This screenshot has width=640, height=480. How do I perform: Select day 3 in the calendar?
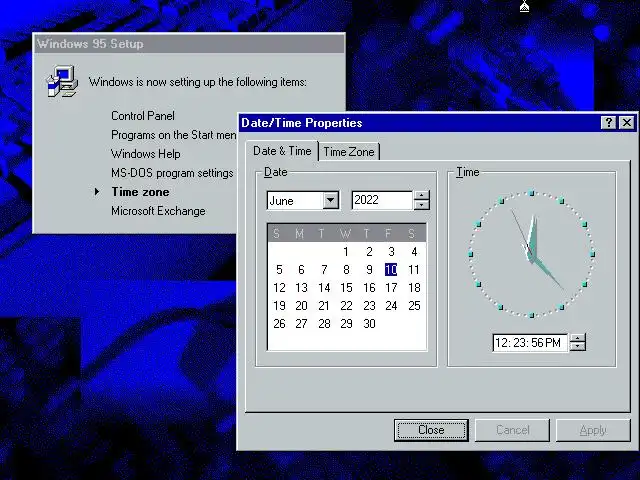tap(391, 252)
